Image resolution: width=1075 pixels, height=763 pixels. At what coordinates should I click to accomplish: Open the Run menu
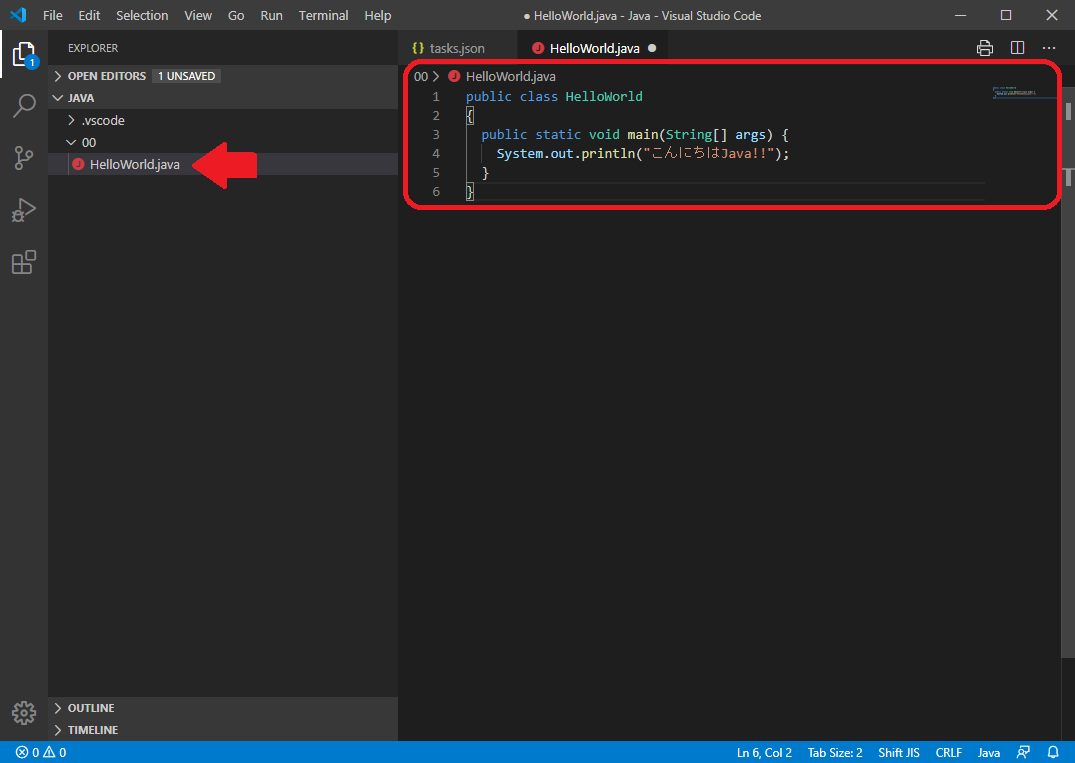click(x=271, y=15)
